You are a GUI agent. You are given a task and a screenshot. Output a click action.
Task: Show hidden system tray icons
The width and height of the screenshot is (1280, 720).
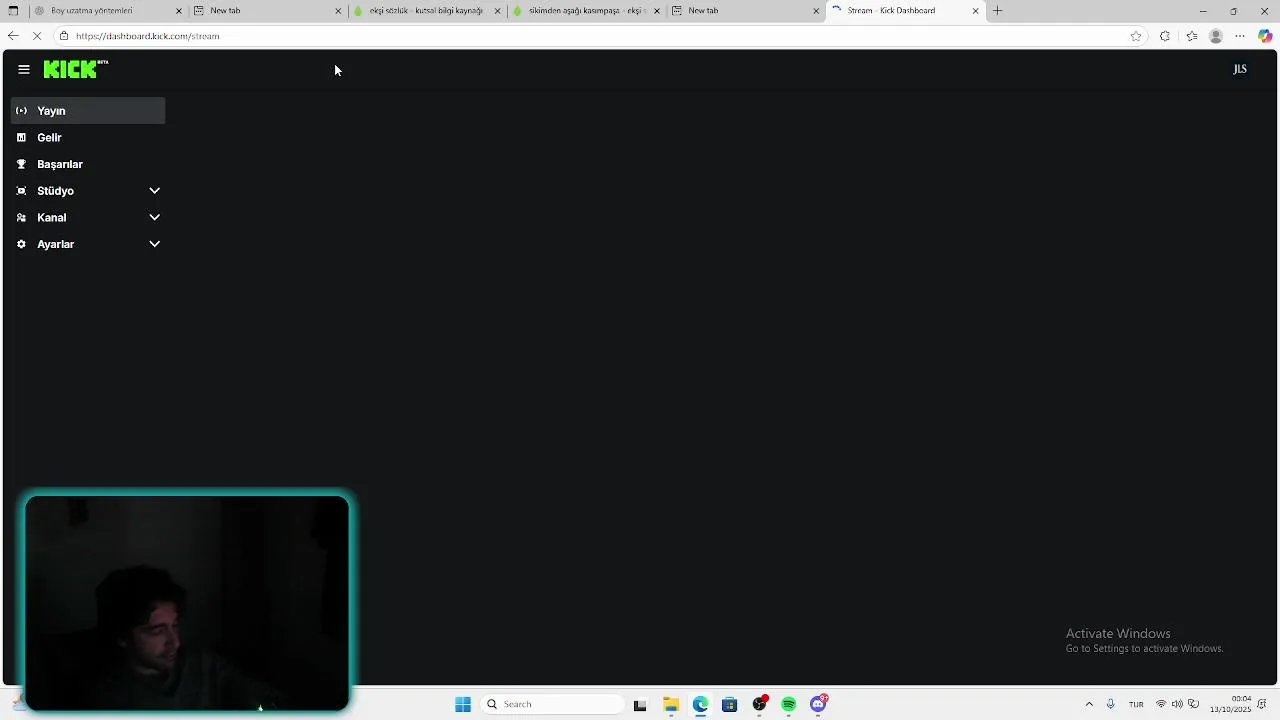[x=1089, y=704]
